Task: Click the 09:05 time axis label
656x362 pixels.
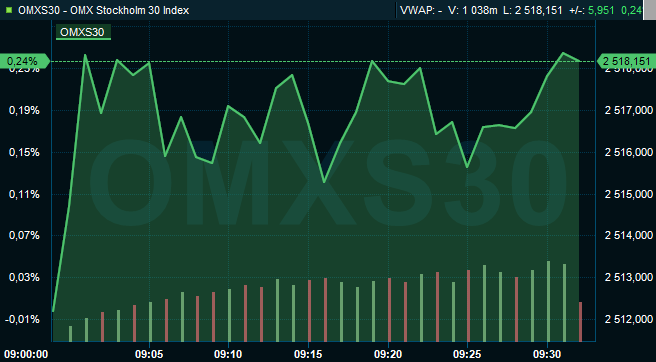Action: 149,354
